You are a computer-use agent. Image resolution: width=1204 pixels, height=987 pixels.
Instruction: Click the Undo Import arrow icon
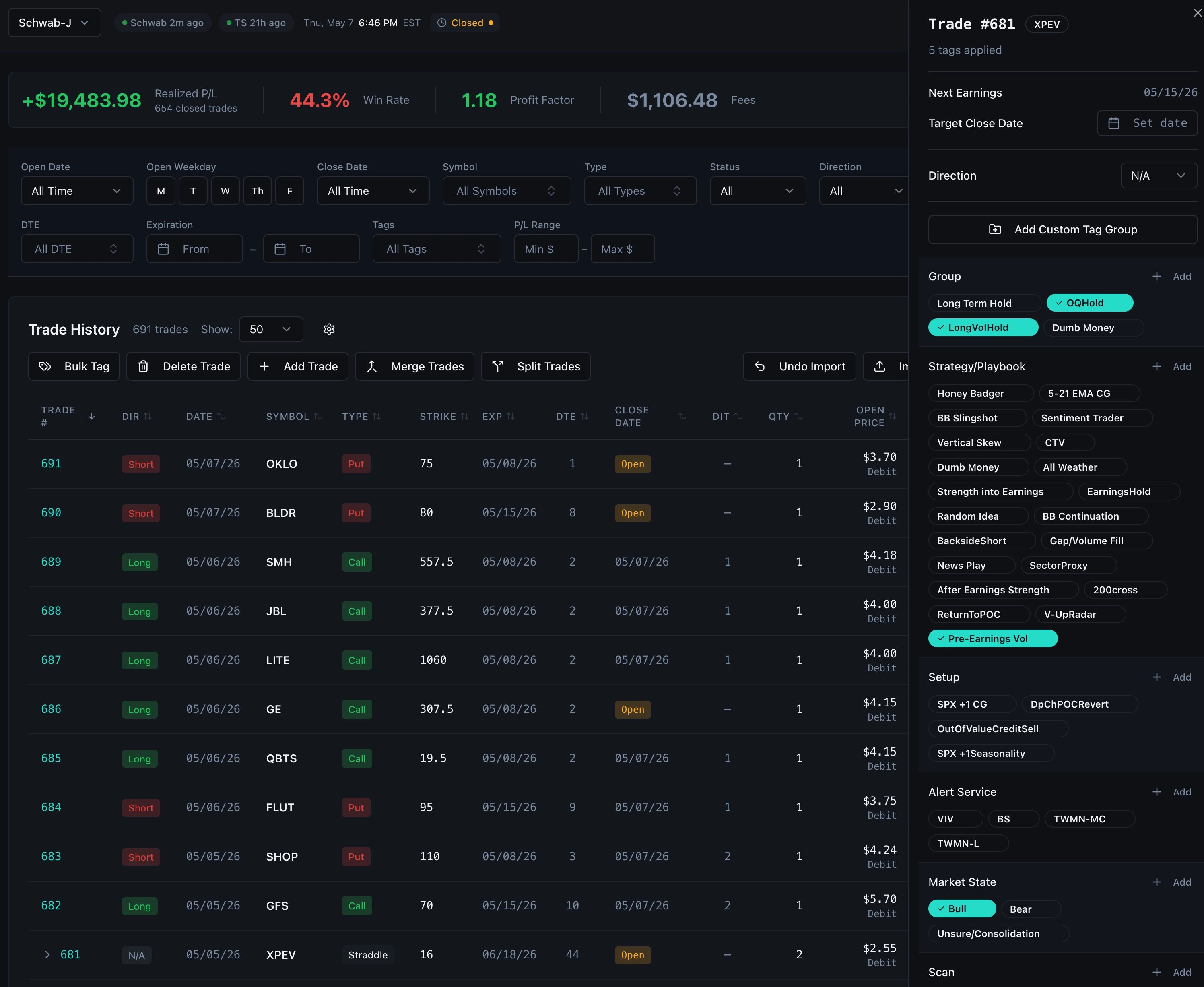[x=759, y=366]
